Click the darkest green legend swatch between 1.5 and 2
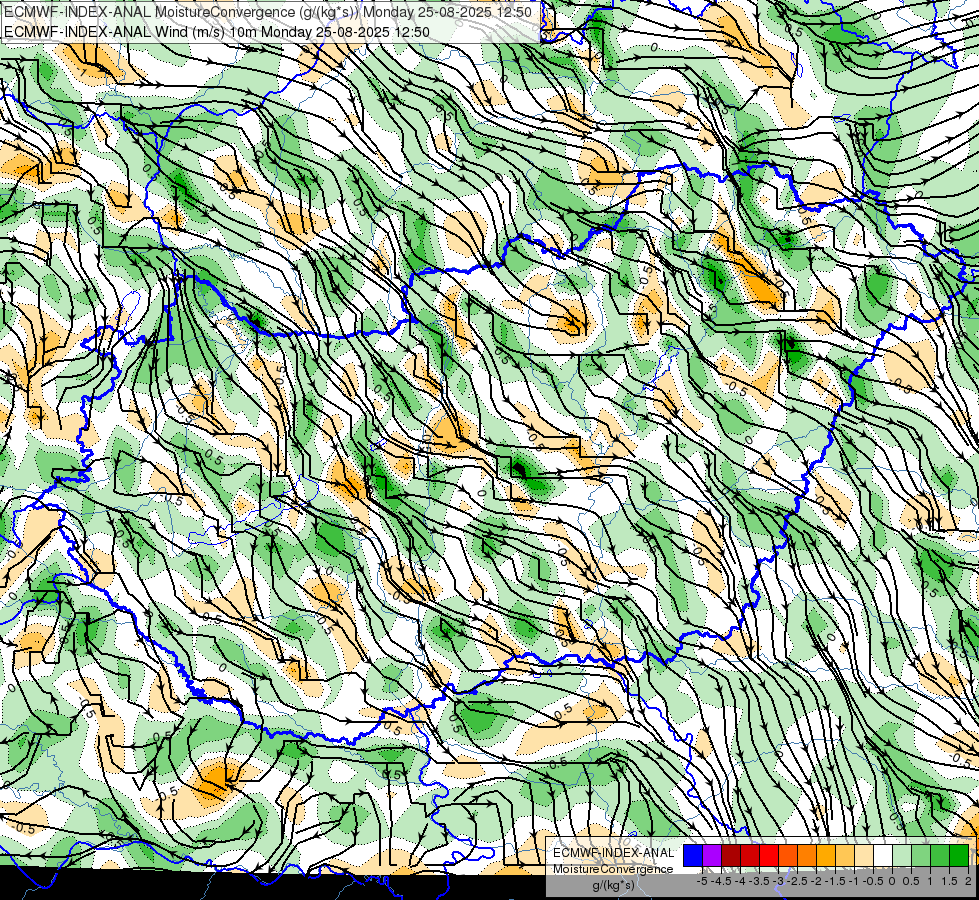Viewport: 979px width, 900px height. (x=959, y=856)
